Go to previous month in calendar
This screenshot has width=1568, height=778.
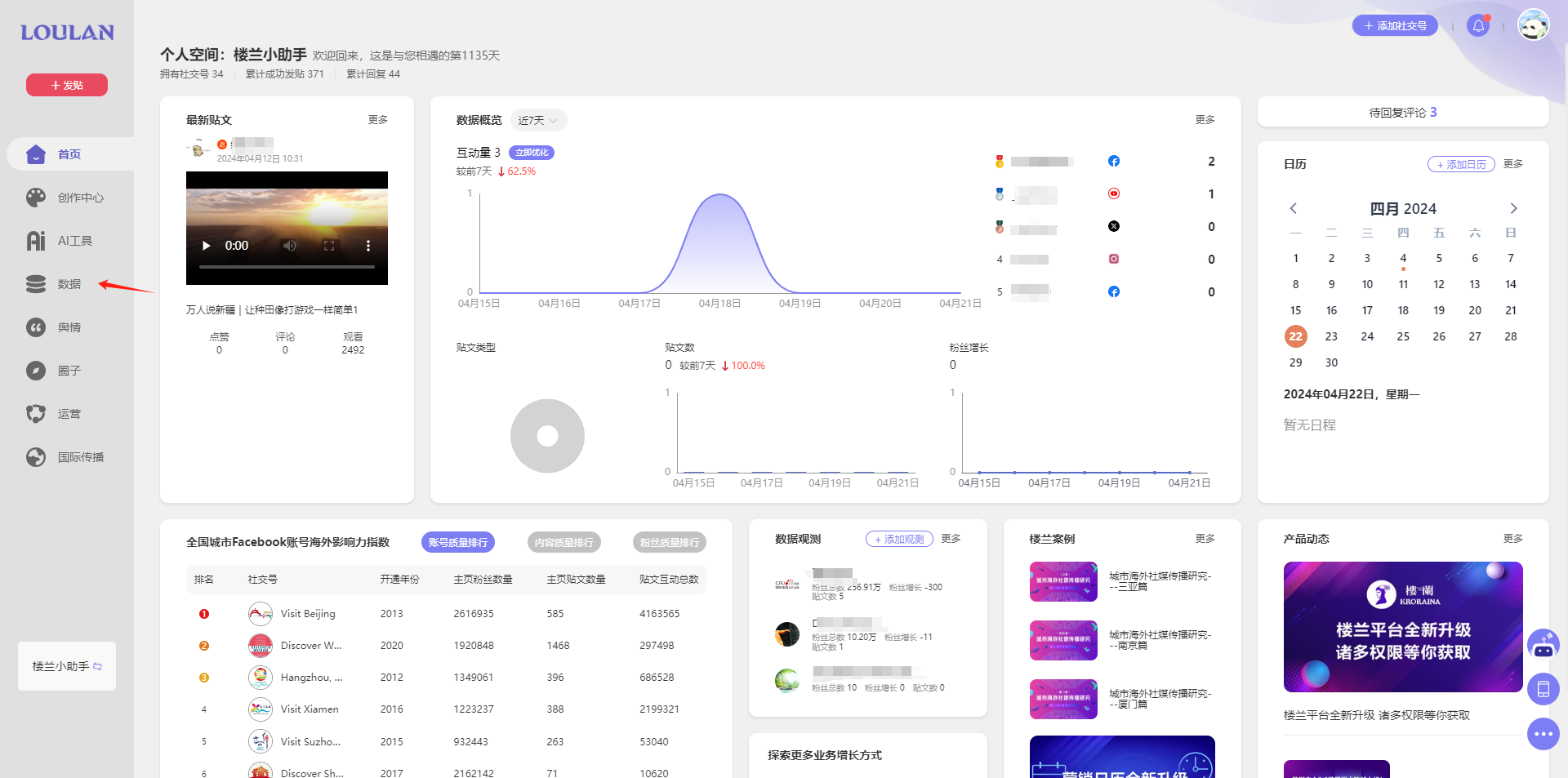pos(1294,208)
